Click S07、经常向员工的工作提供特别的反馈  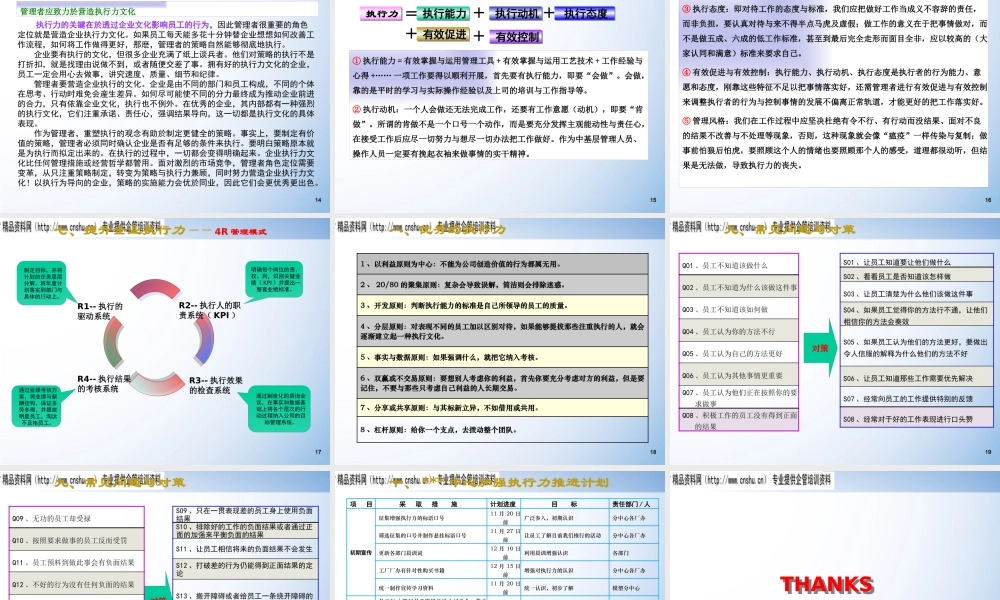coord(916,398)
